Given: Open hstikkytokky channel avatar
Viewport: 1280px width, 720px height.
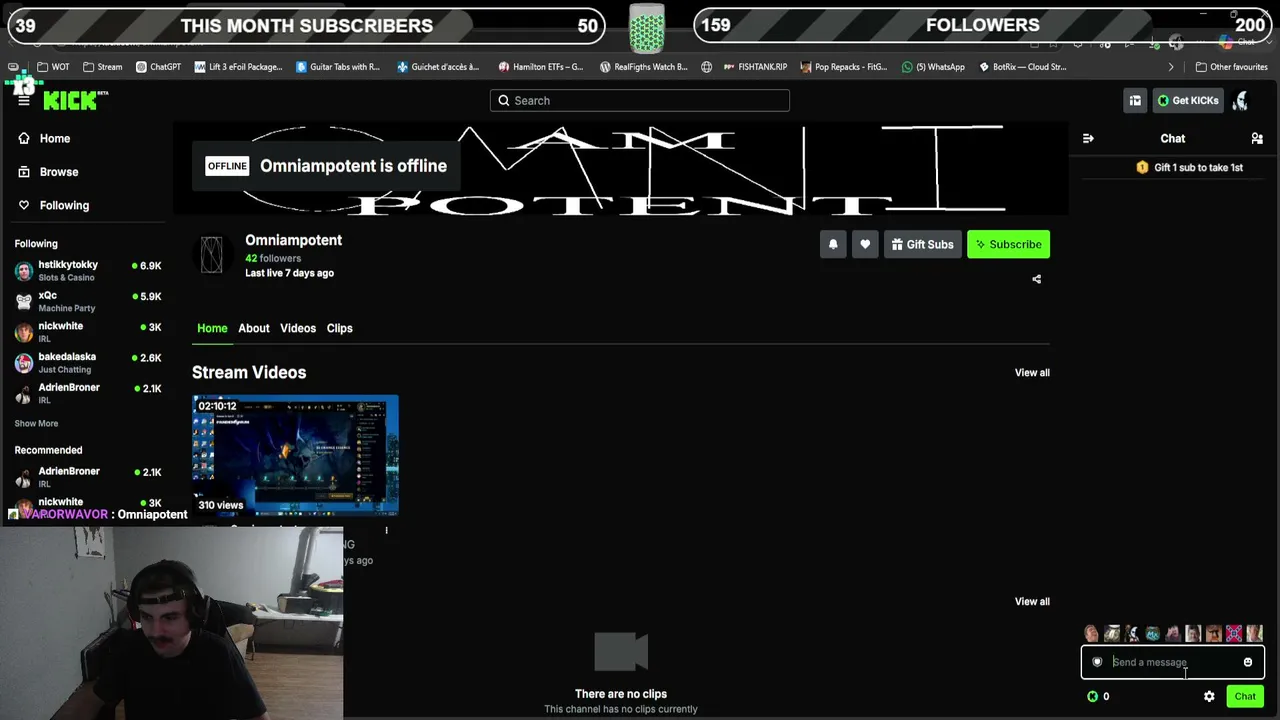Looking at the screenshot, I should pos(24,271).
